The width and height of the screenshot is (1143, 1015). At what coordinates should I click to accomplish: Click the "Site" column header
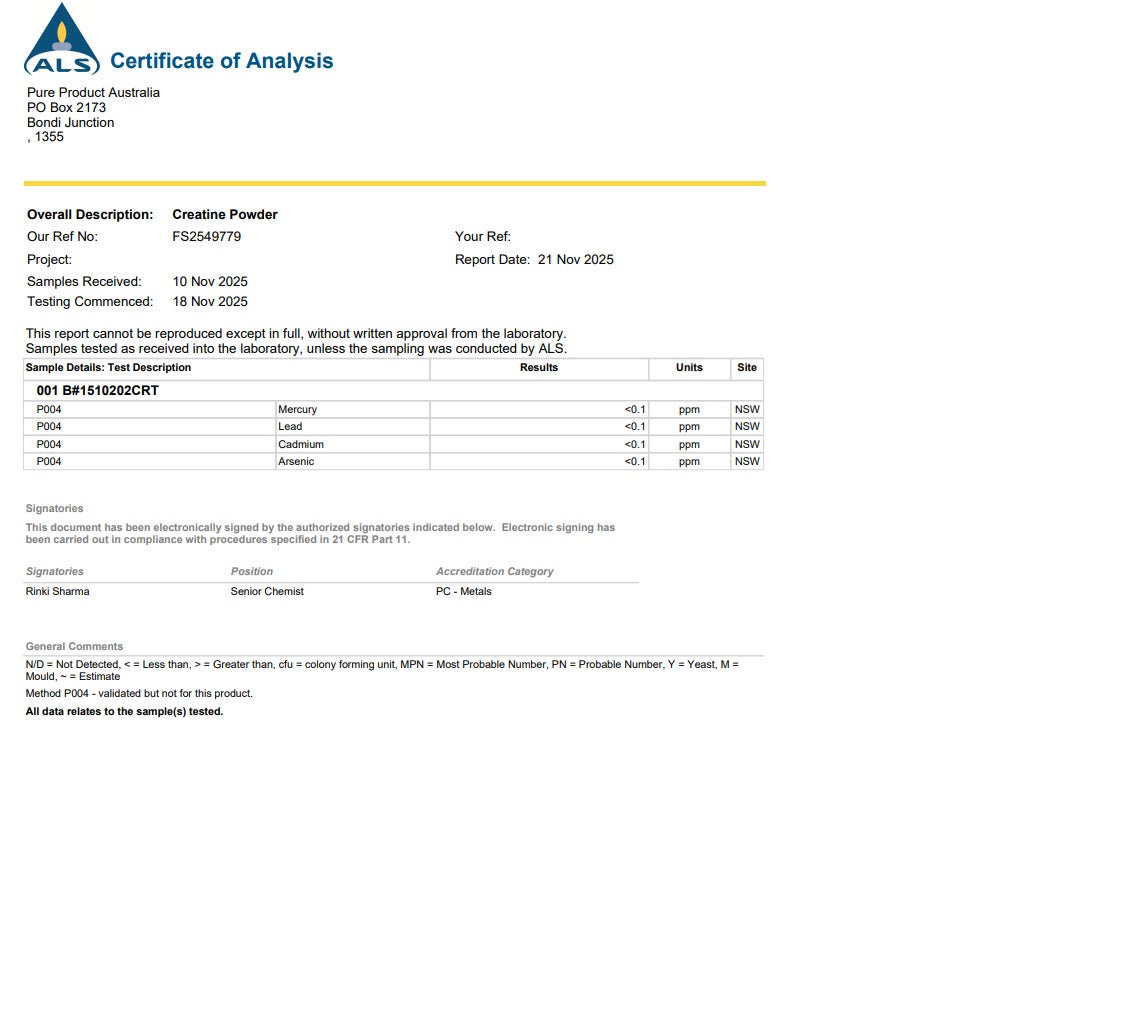pos(746,368)
